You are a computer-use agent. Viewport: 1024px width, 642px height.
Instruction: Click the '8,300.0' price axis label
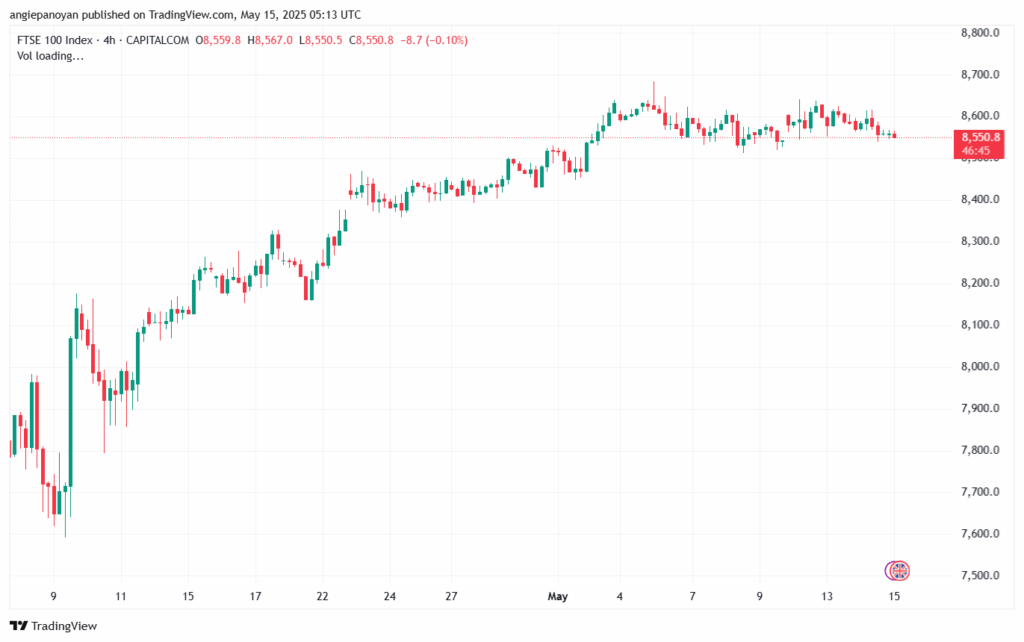(x=980, y=241)
